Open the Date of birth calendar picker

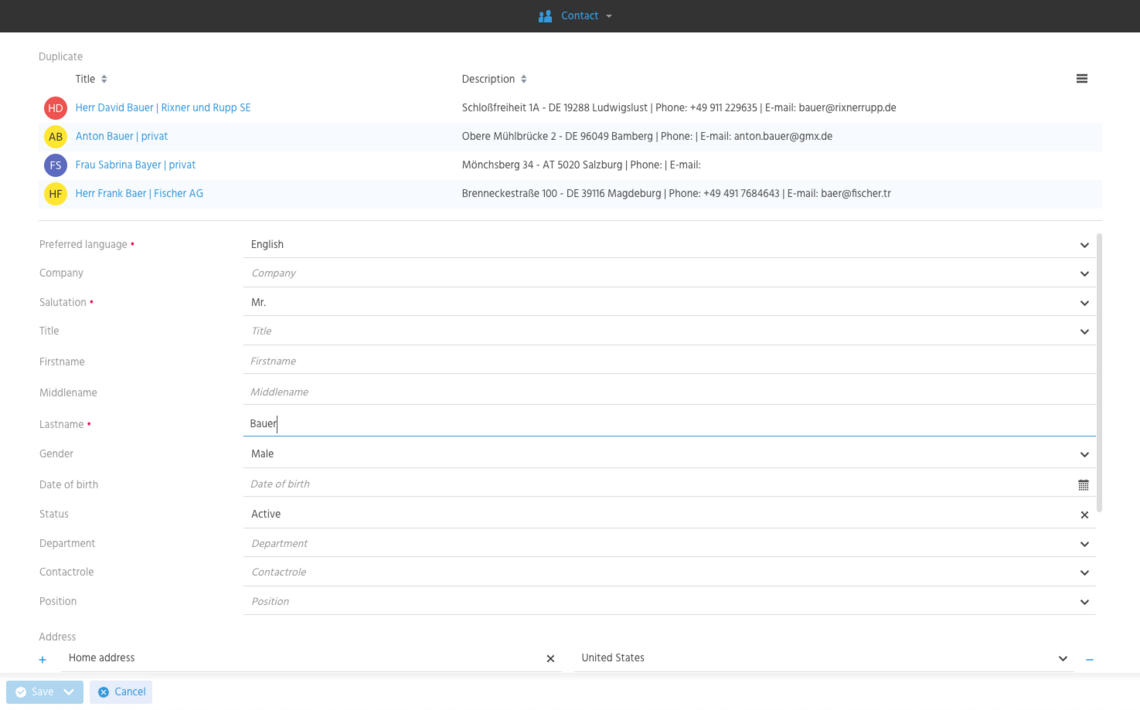click(x=1083, y=485)
